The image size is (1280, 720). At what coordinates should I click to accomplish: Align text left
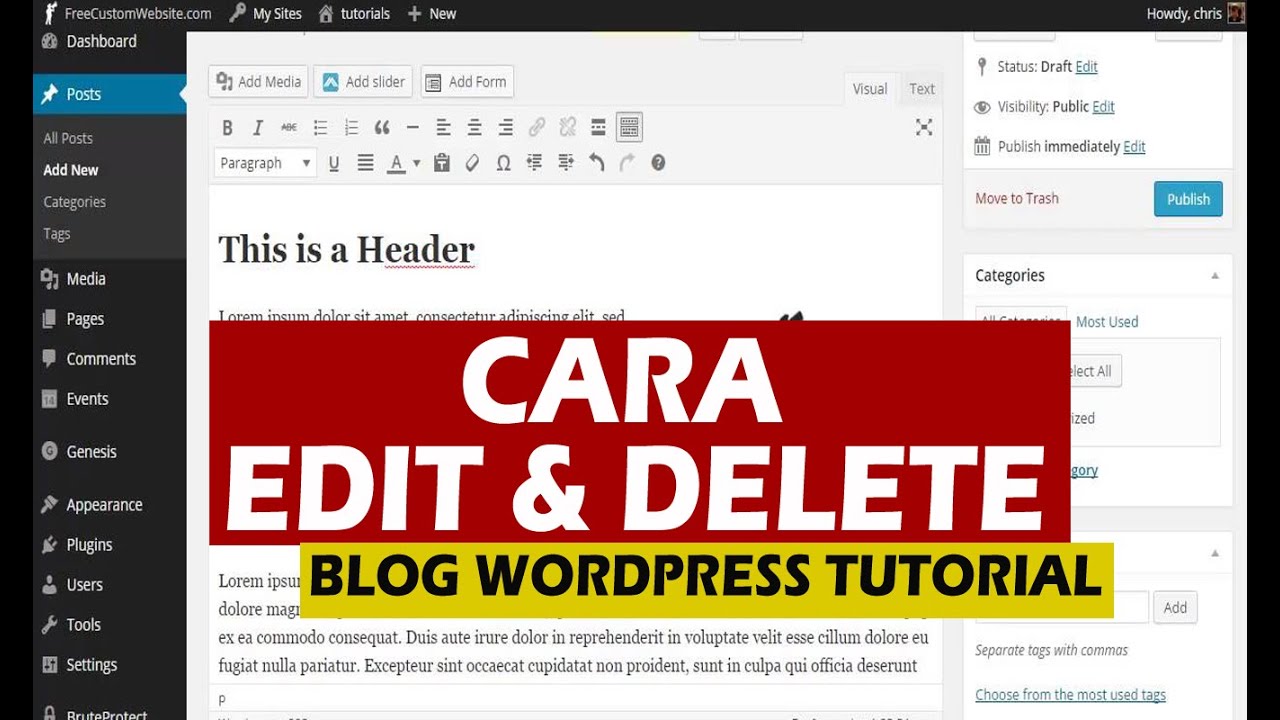click(443, 127)
